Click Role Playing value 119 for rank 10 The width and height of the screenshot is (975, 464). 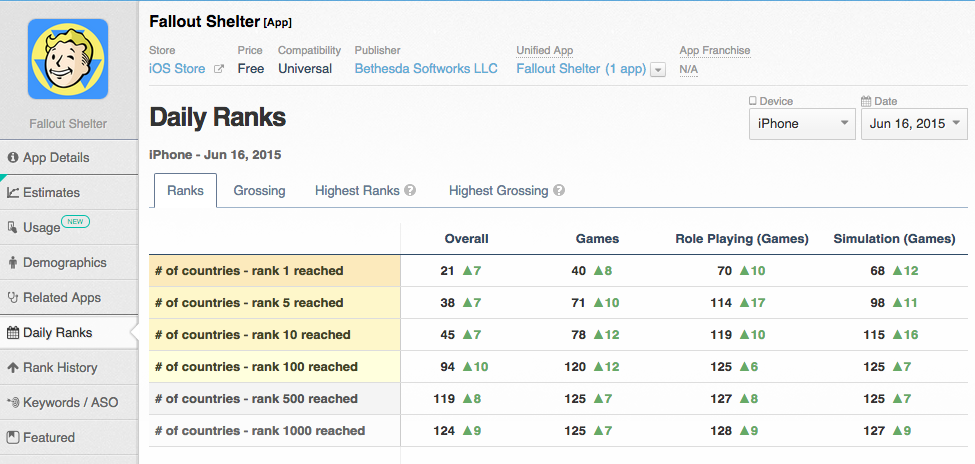pos(721,335)
